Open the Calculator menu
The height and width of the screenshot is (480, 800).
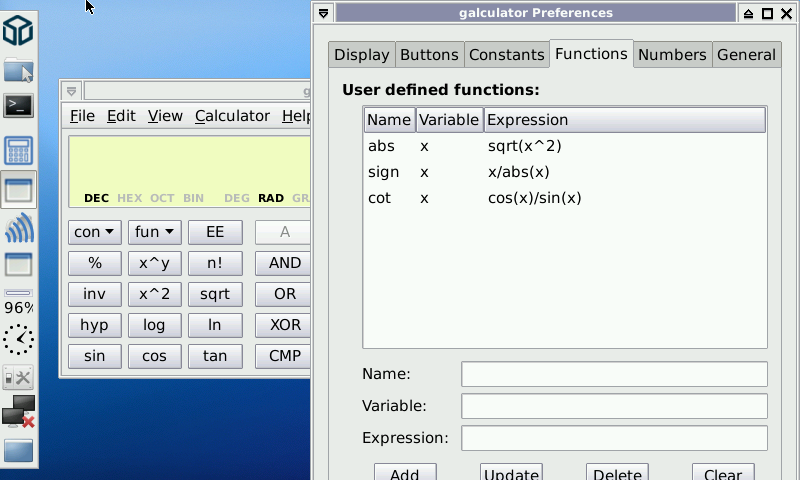coord(232,116)
